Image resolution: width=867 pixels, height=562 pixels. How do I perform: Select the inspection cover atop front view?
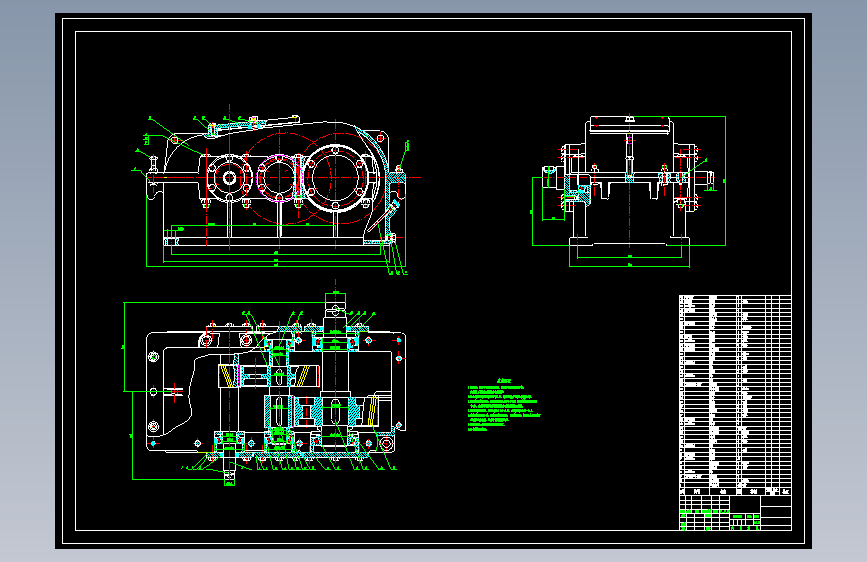click(253, 125)
